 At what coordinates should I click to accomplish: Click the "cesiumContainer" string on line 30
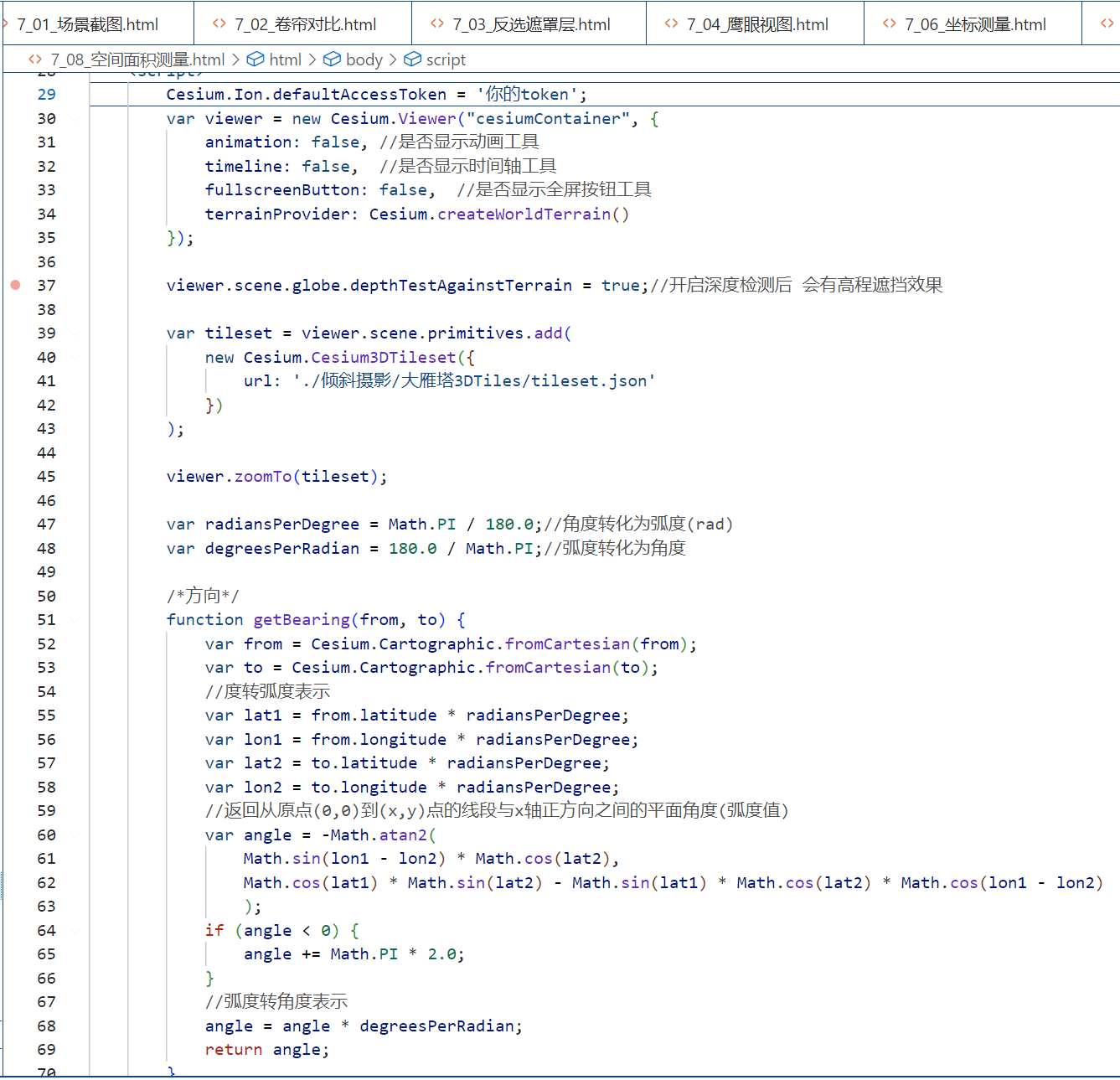point(548,118)
